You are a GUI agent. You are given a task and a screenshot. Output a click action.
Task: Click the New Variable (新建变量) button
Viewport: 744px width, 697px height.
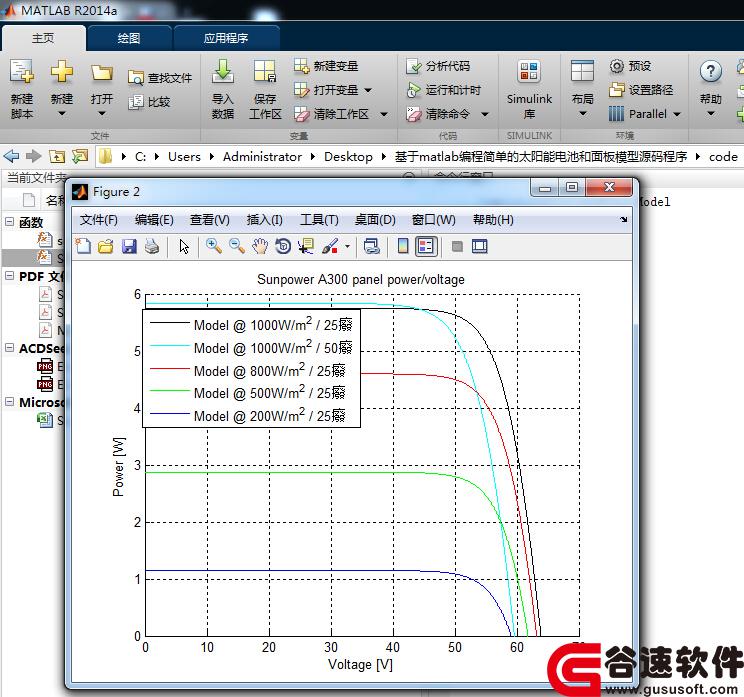pyautogui.click(x=326, y=66)
